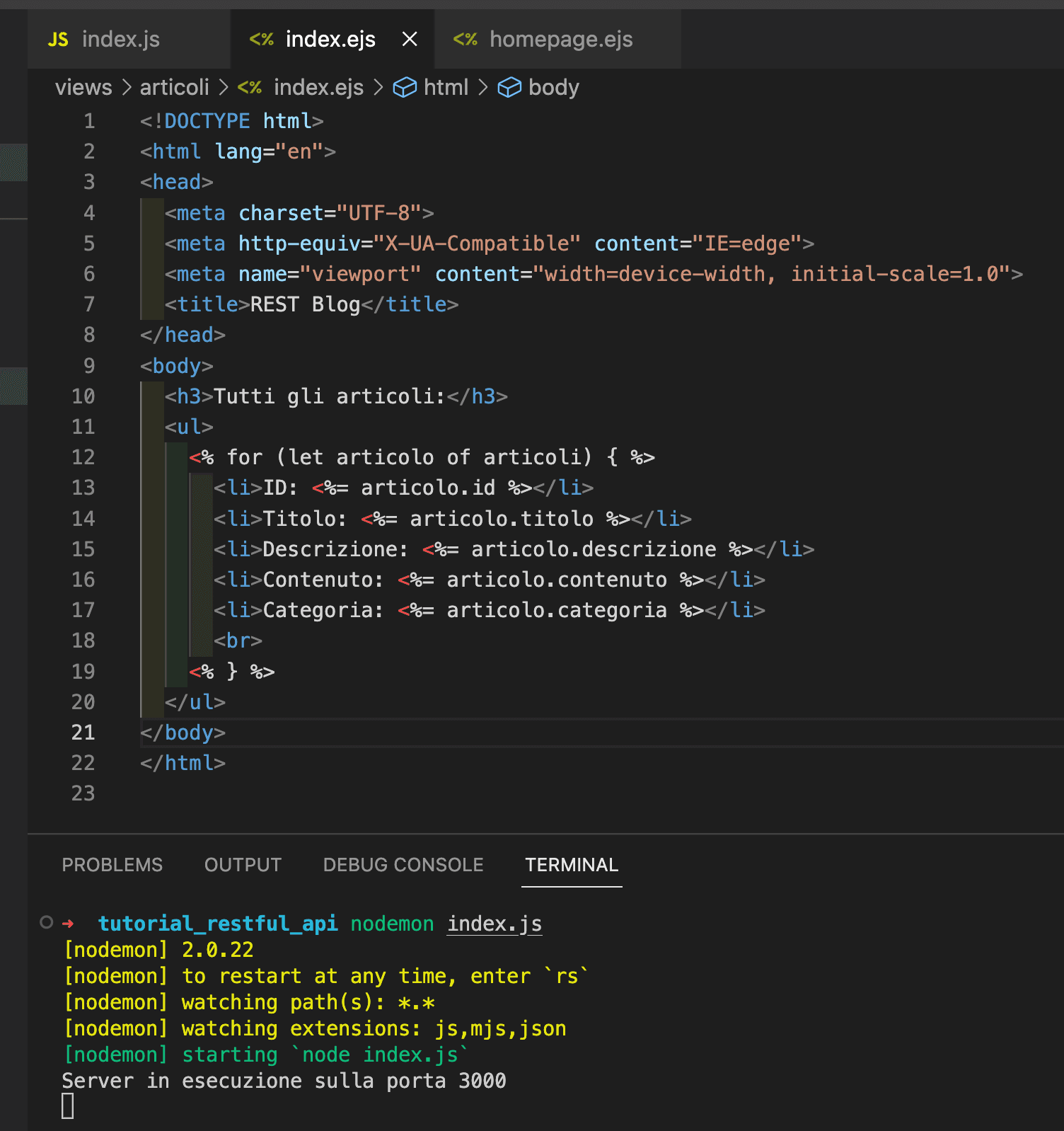1064x1131 pixels.
Task: Close the index.ejs tab
Action: (410, 39)
